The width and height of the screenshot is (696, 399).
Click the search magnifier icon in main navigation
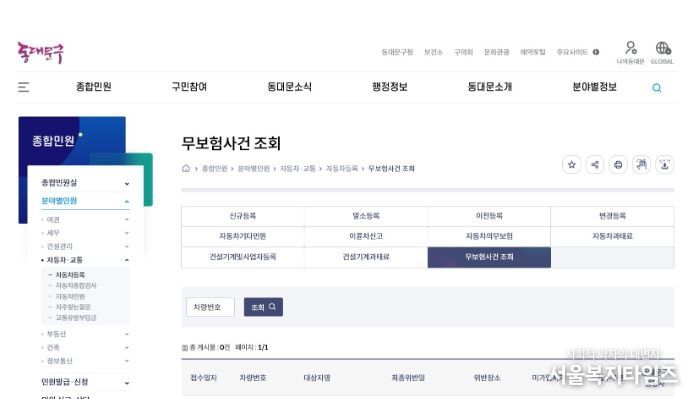(656, 88)
